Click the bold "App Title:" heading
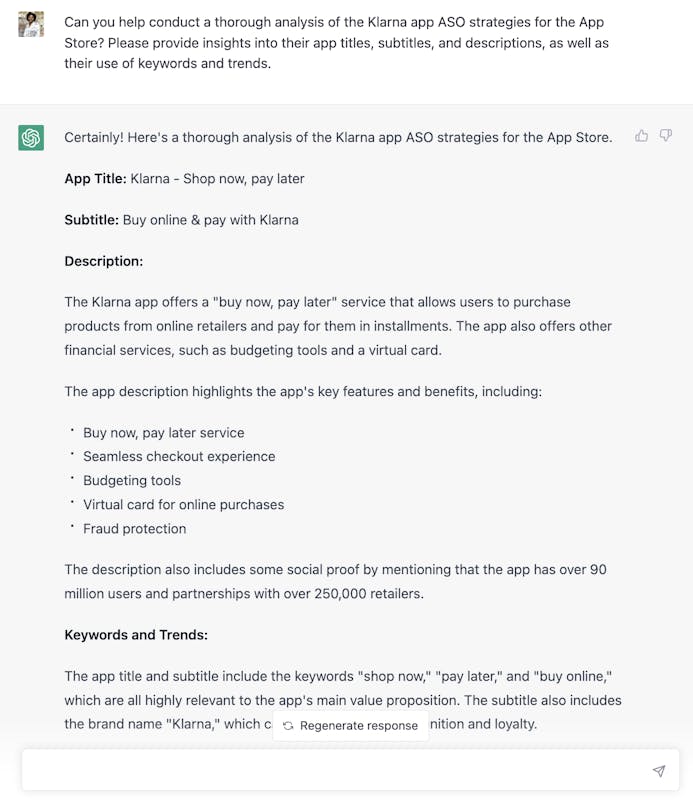This screenshot has width=693, height=800. pyautogui.click(x=91, y=178)
